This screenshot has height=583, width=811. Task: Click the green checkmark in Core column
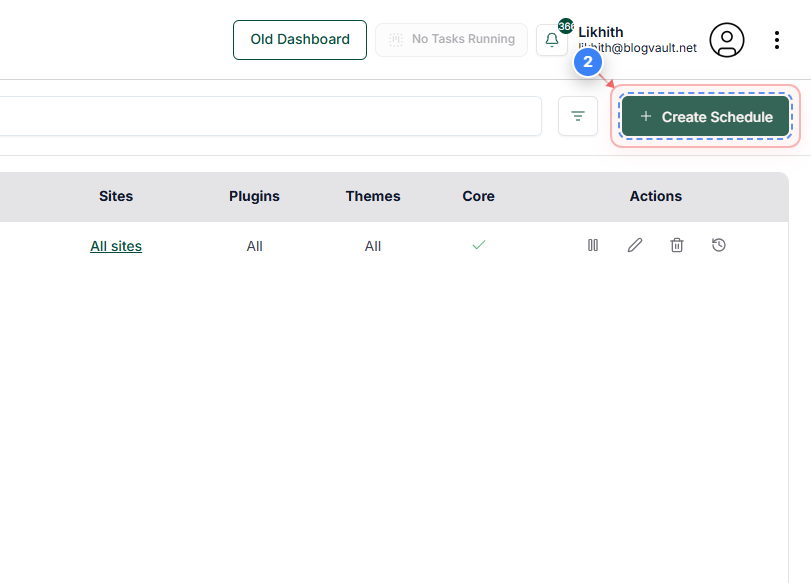[478, 244]
